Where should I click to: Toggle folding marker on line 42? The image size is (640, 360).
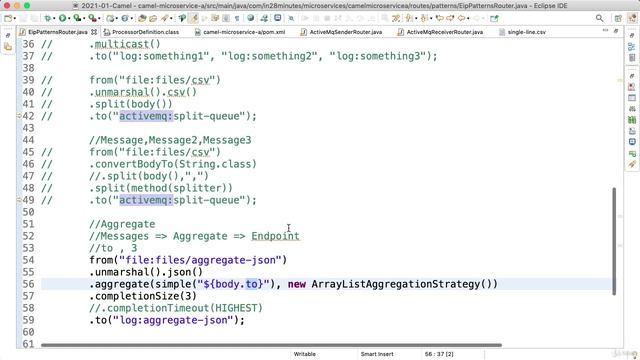[x=19, y=116]
